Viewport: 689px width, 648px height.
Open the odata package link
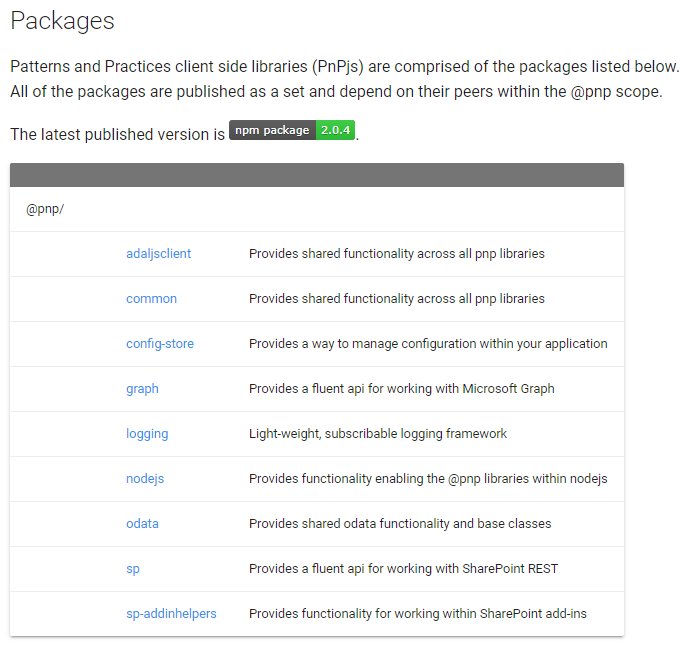click(x=142, y=524)
